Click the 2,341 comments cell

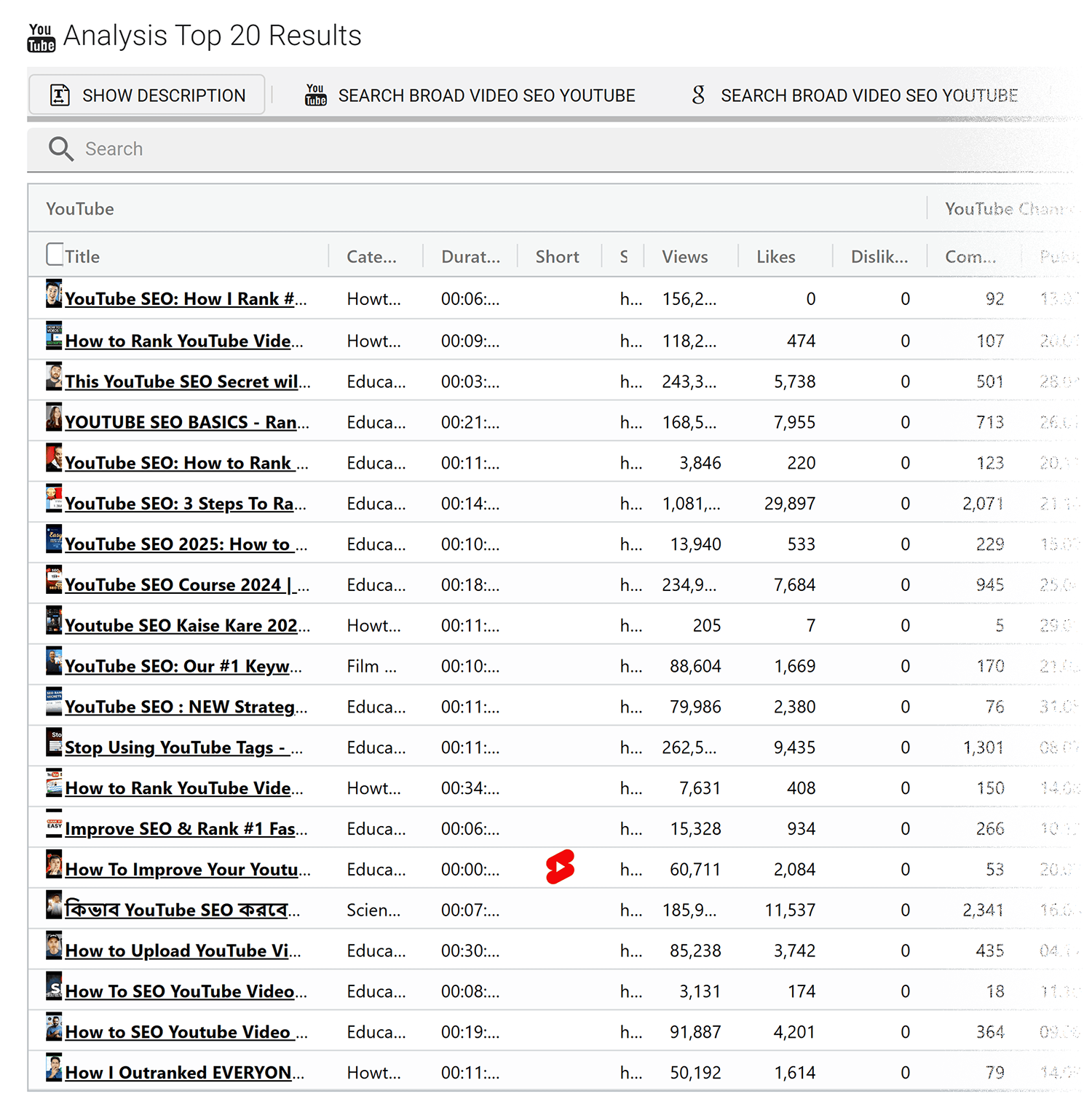click(x=983, y=910)
